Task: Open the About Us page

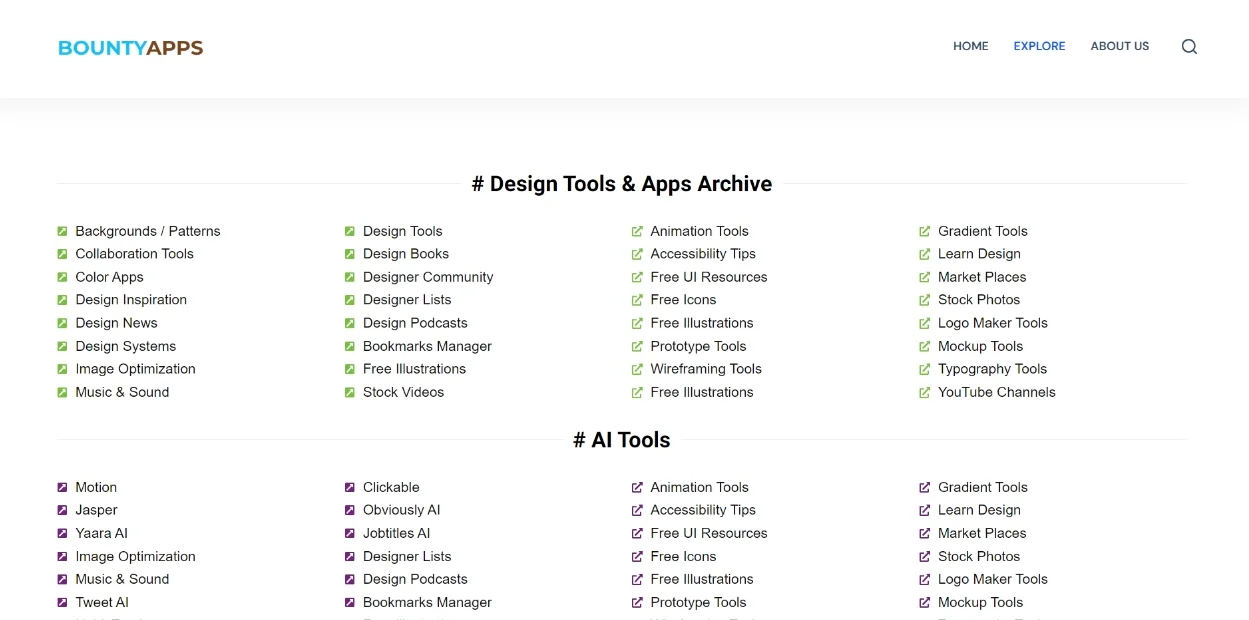Action: (x=1119, y=46)
